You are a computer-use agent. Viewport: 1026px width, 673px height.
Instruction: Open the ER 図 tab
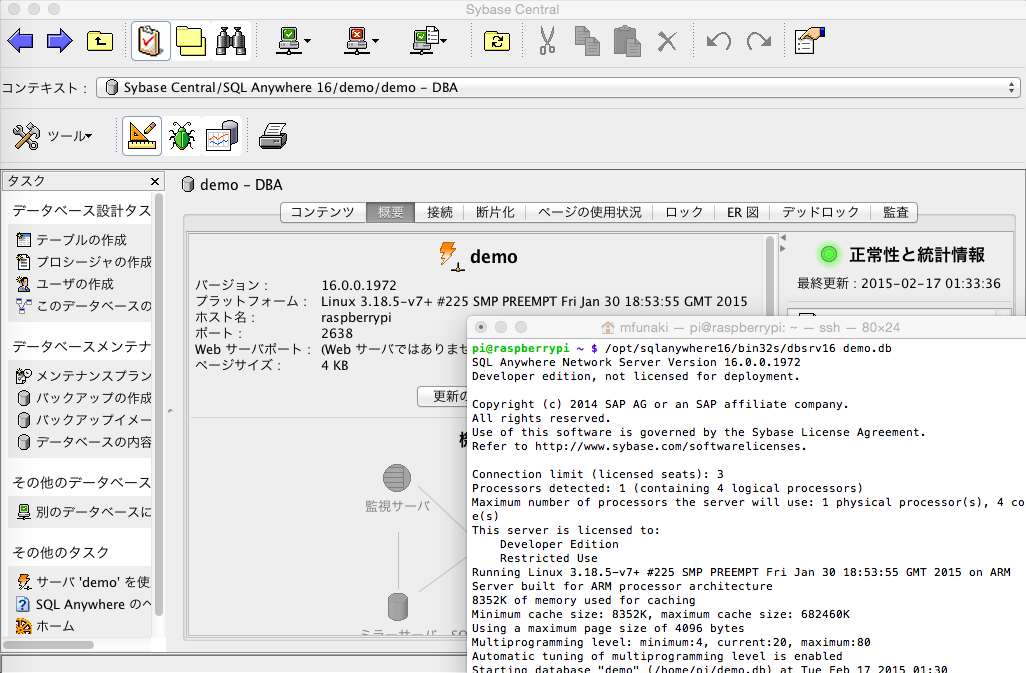click(x=743, y=213)
